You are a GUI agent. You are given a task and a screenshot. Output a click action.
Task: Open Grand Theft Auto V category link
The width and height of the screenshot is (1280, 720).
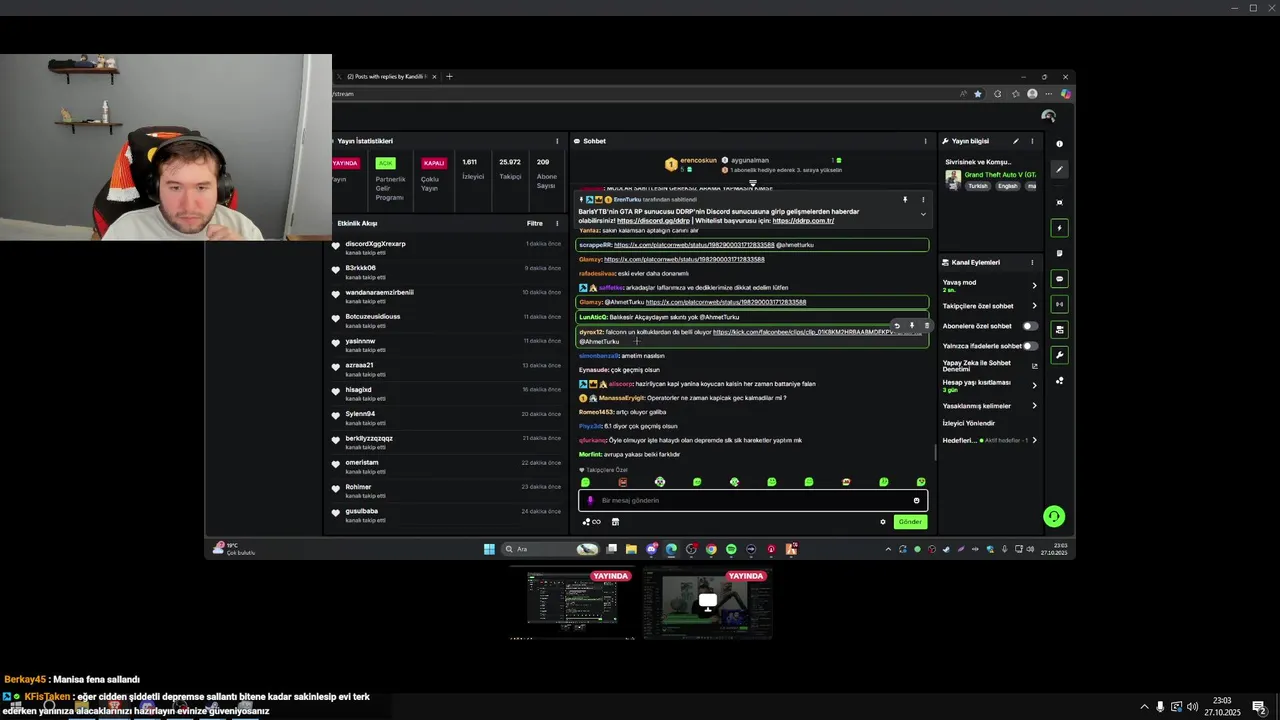(1000, 175)
